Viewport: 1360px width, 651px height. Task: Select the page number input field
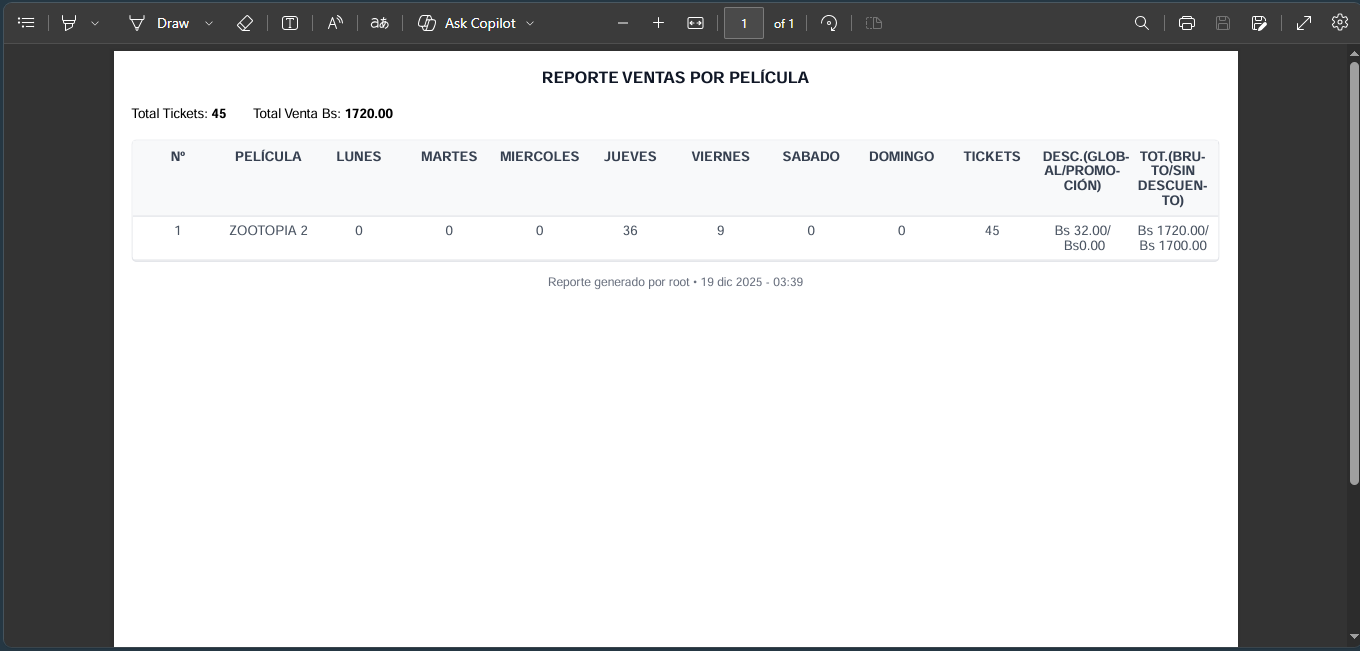tap(743, 22)
